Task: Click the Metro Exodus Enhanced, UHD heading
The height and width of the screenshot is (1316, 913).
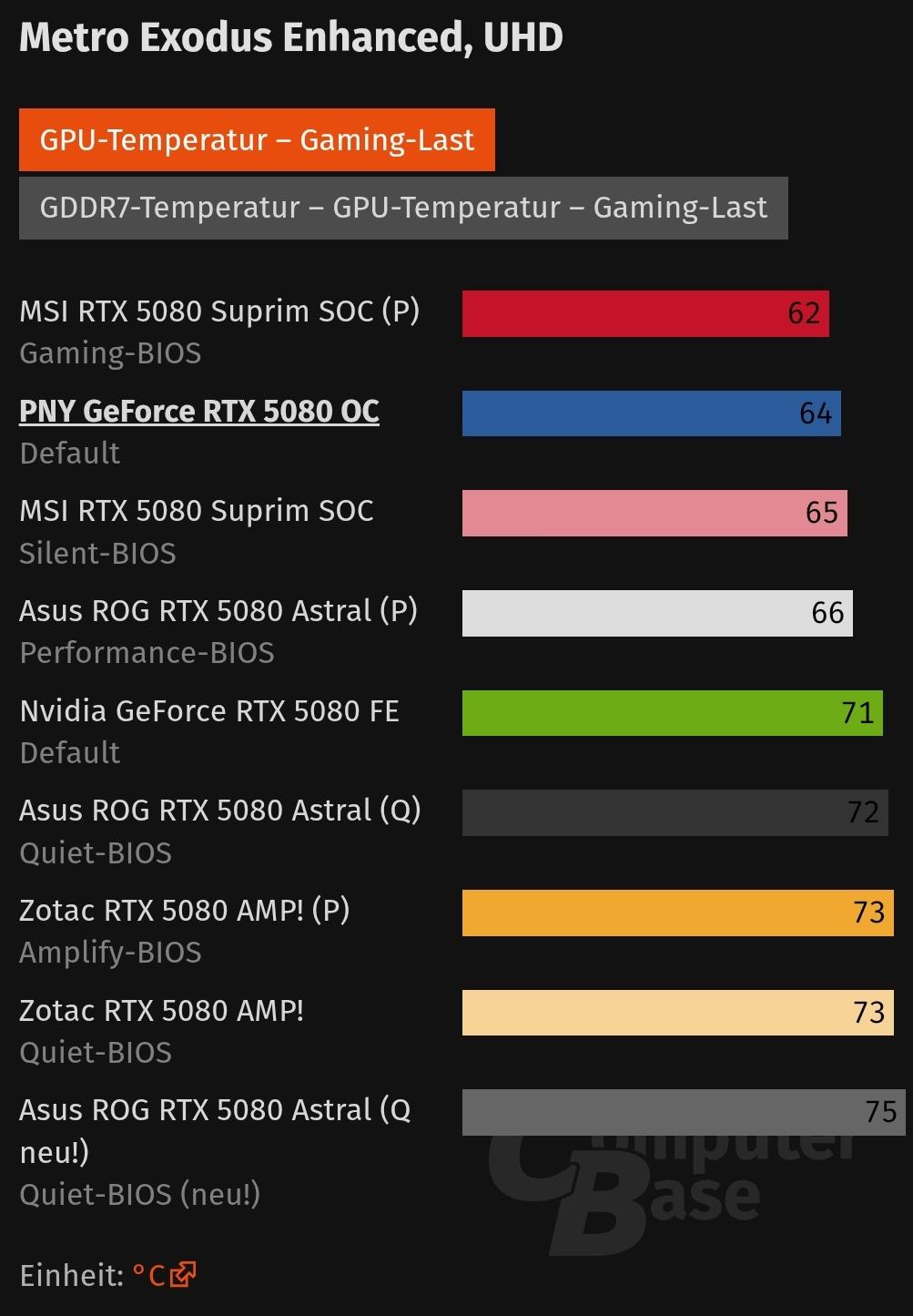Action: point(290,38)
